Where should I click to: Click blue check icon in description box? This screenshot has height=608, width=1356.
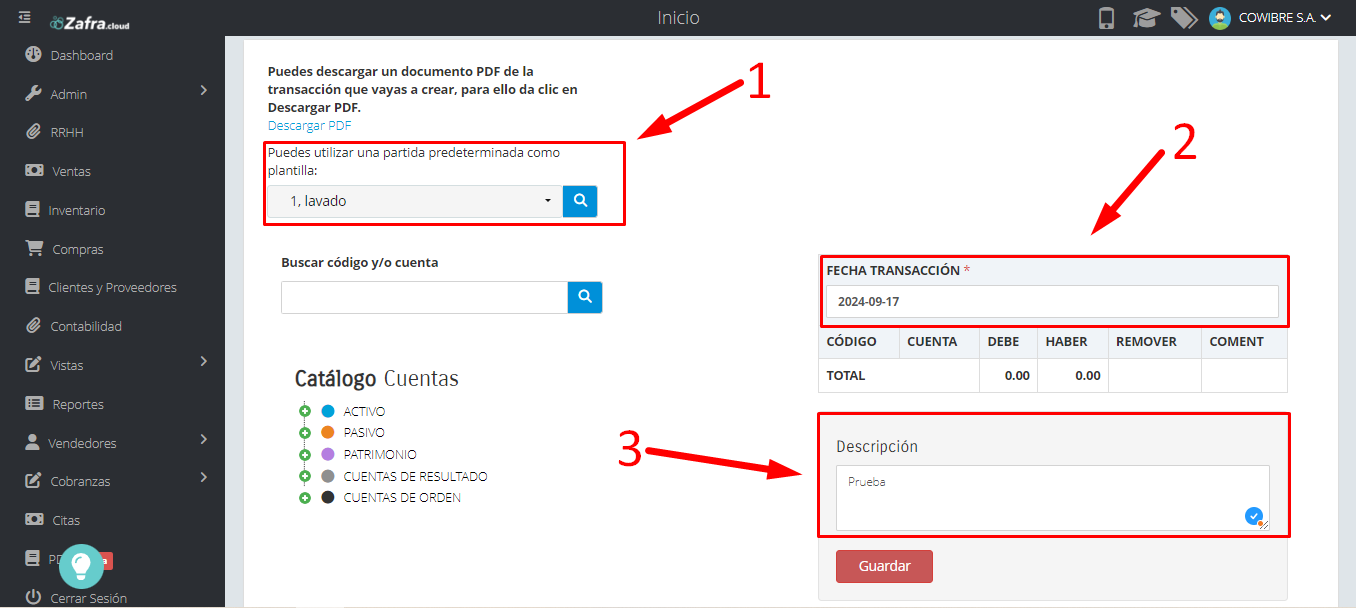point(1253,515)
